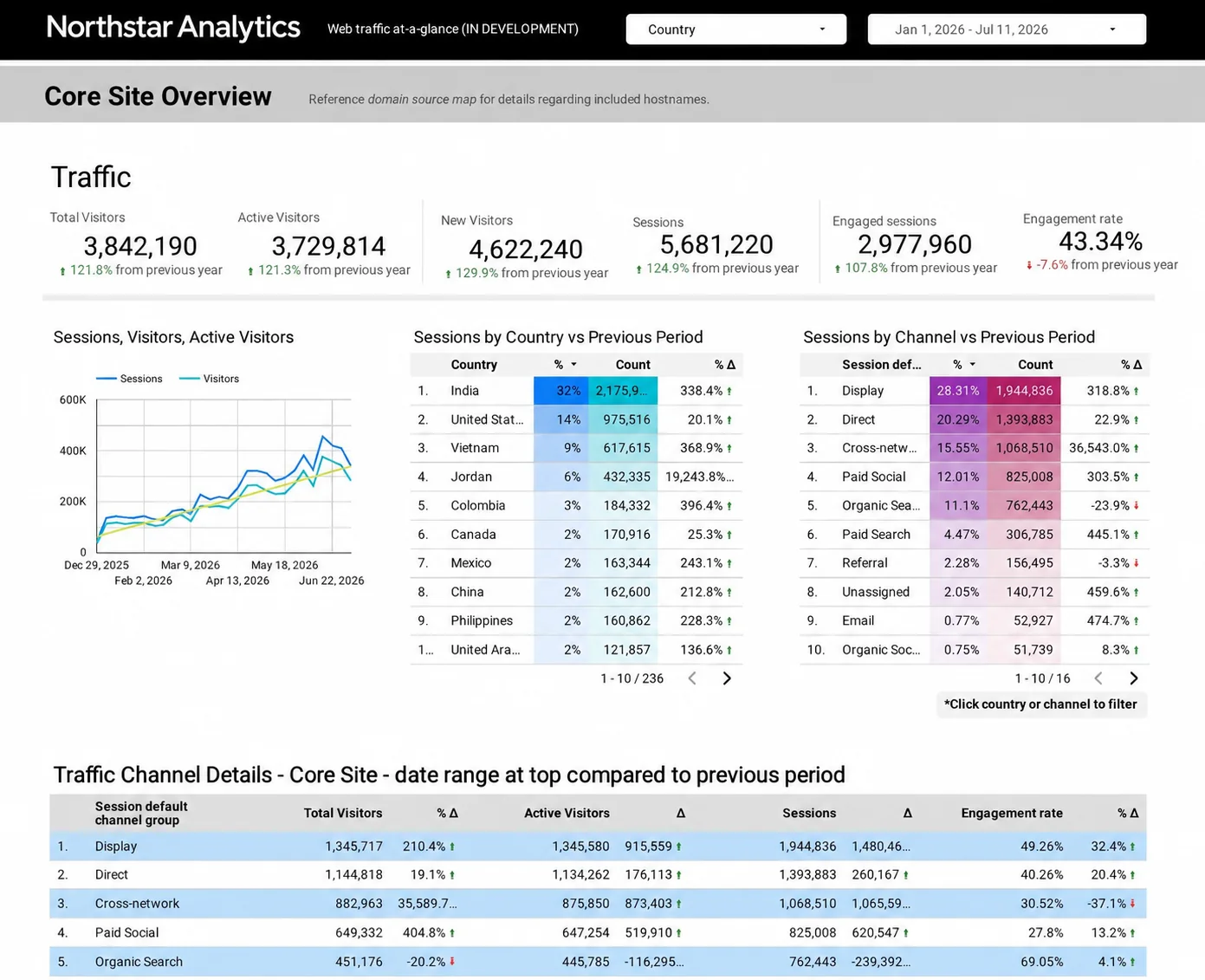Filter by Email channel
Viewport: 1205px width, 980px height.
pyautogui.click(x=858, y=620)
